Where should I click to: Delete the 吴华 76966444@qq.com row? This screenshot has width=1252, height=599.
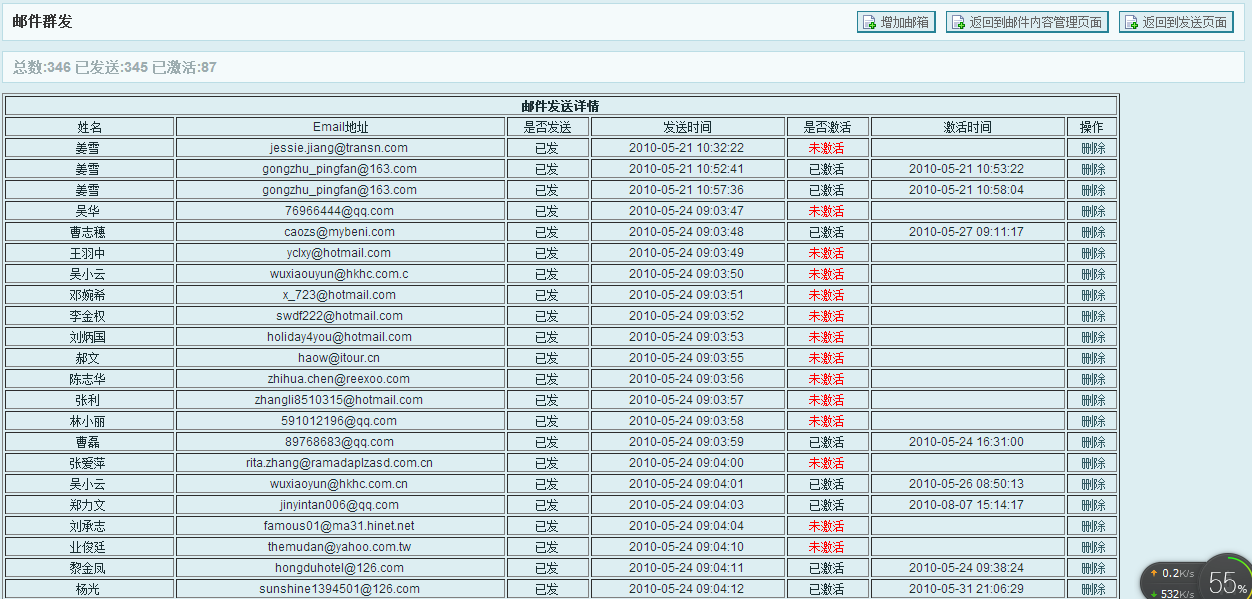point(1093,211)
